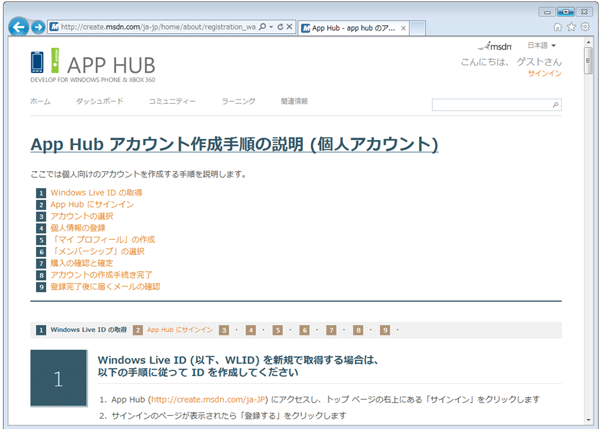Select the App Hub browser tab

click(353, 28)
